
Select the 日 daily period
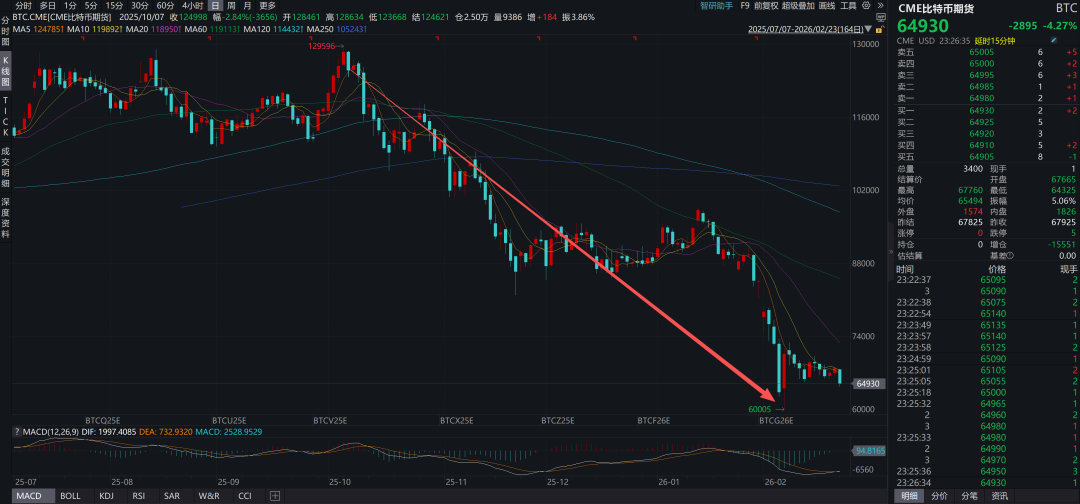coord(215,5)
